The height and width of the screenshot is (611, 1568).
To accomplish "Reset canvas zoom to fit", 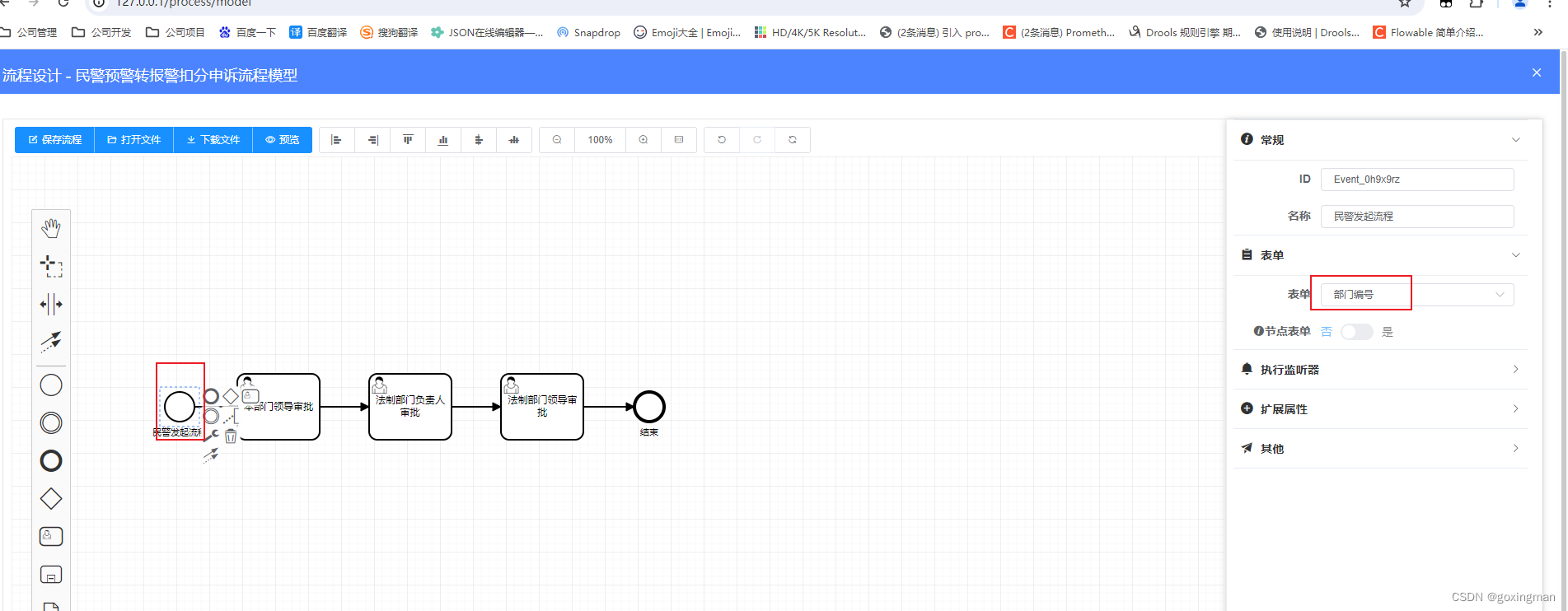I will (x=679, y=140).
